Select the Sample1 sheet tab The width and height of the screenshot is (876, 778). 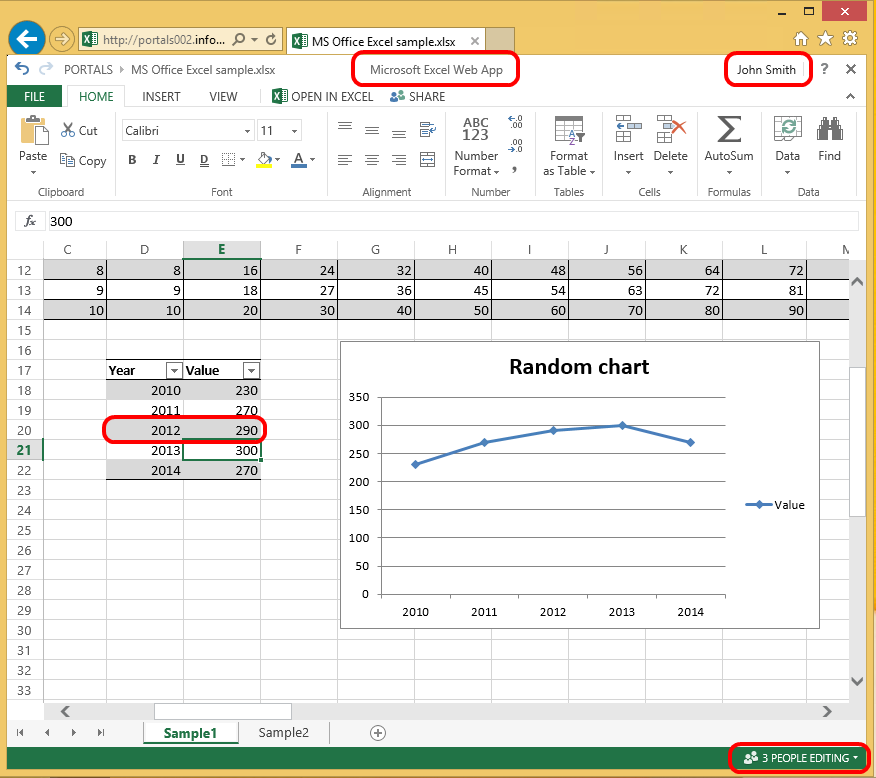(191, 733)
